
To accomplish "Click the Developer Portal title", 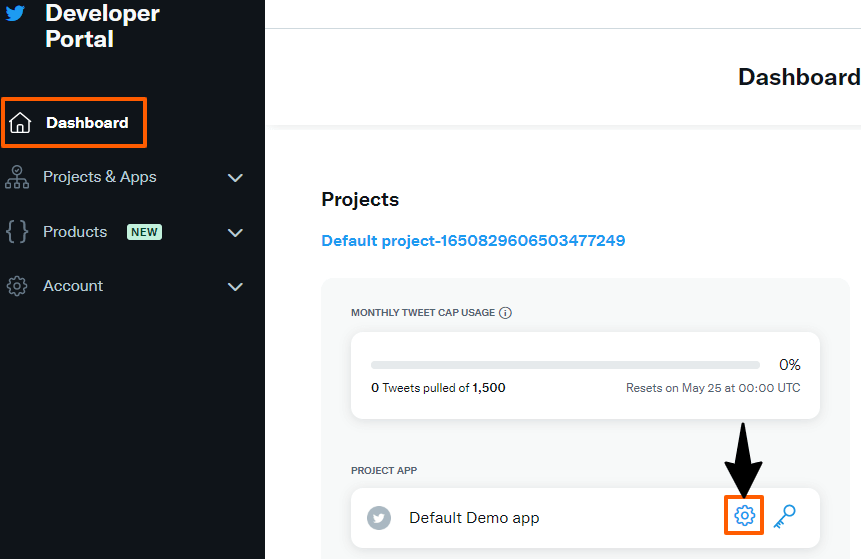I will [102, 26].
